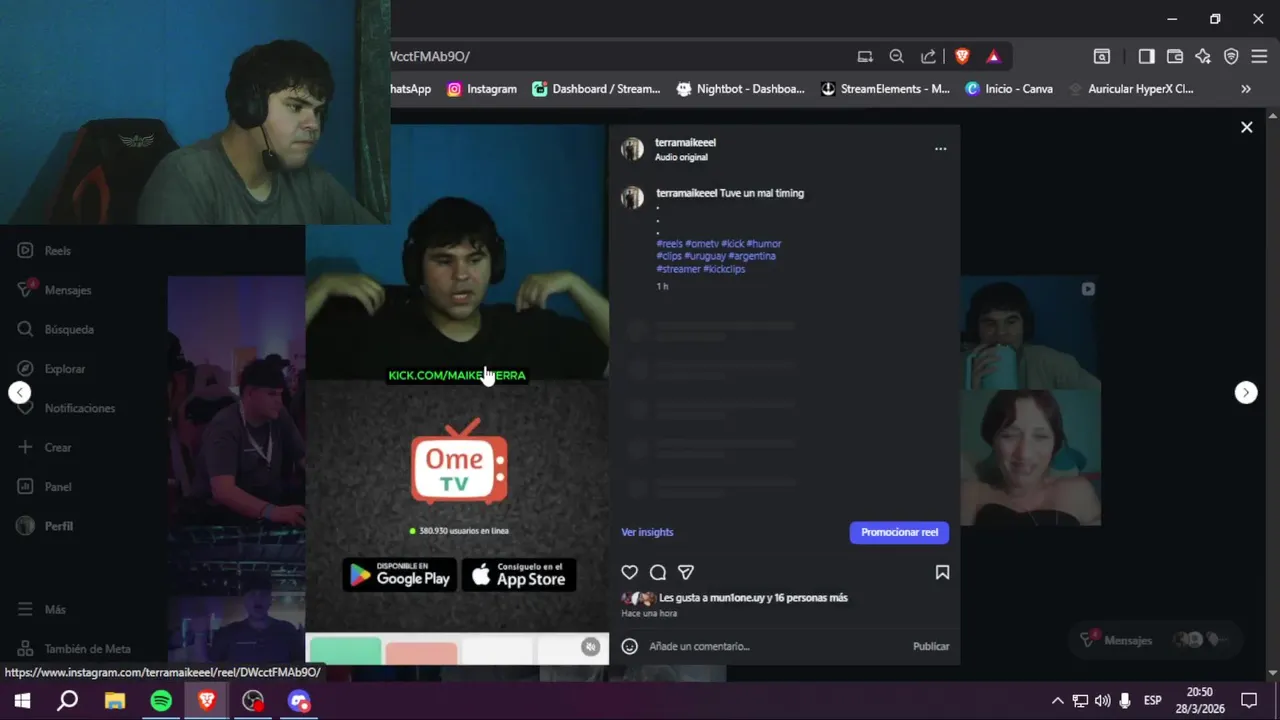Screen dimensions: 1280x720
Task: Open the emoji picker in comment box
Action: [x=630, y=646]
